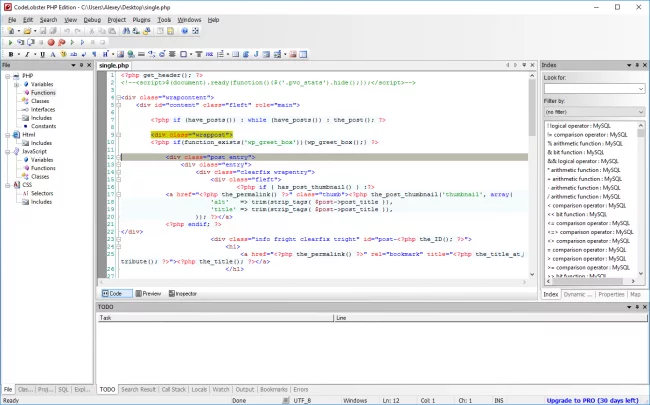This screenshot has height=405, width=650.
Task: Click the Open folder toolbar icon
Action: 27,31
